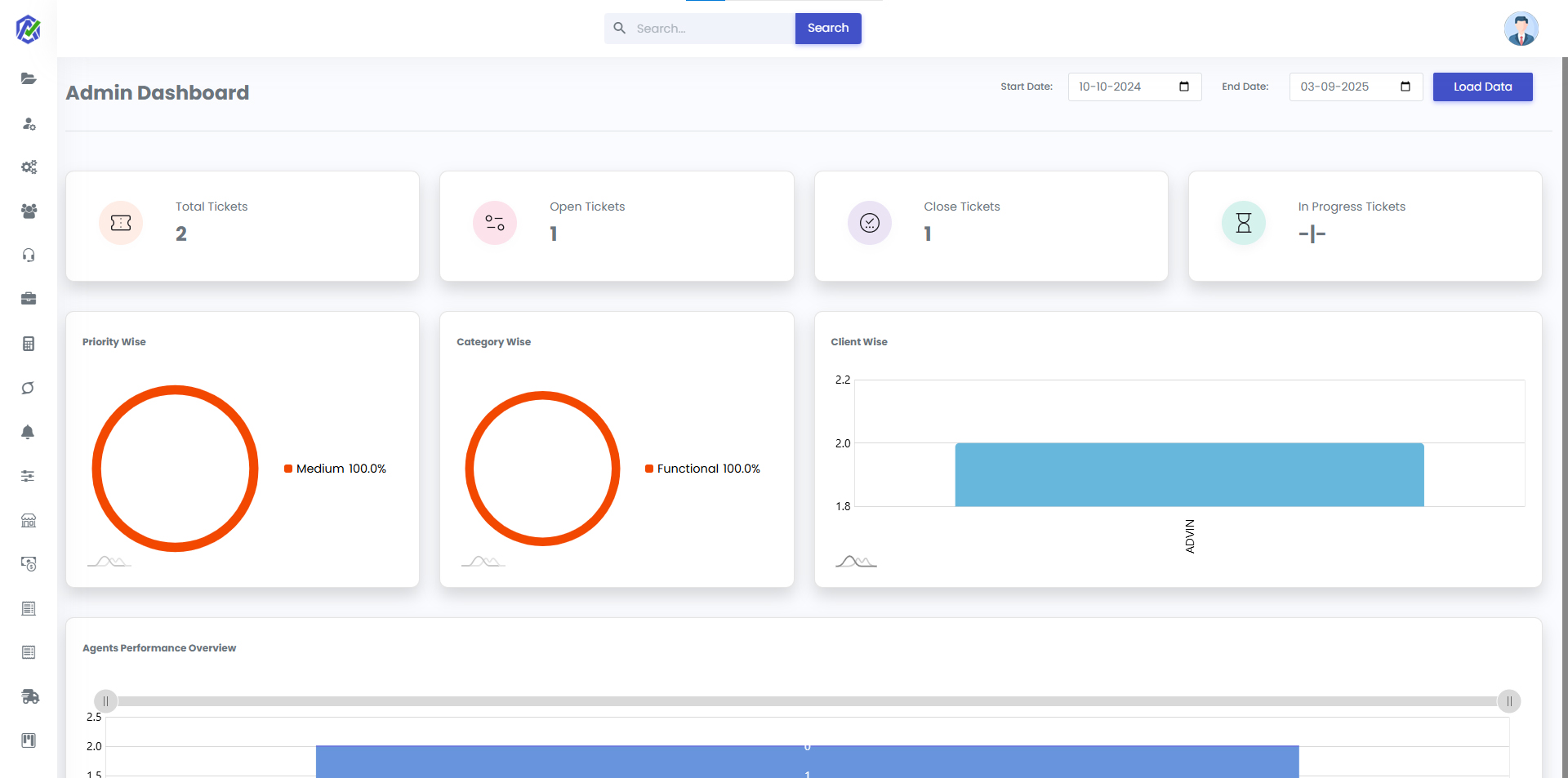Click the Admin Dashboard heading
Image resolution: width=1568 pixels, height=778 pixels.
(x=158, y=93)
